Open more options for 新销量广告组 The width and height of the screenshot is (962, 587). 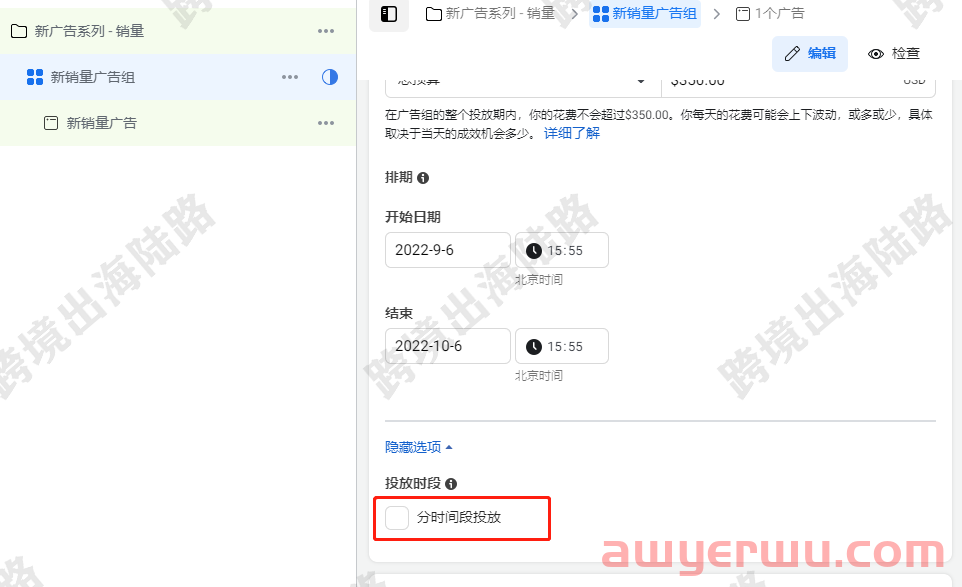coord(290,77)
